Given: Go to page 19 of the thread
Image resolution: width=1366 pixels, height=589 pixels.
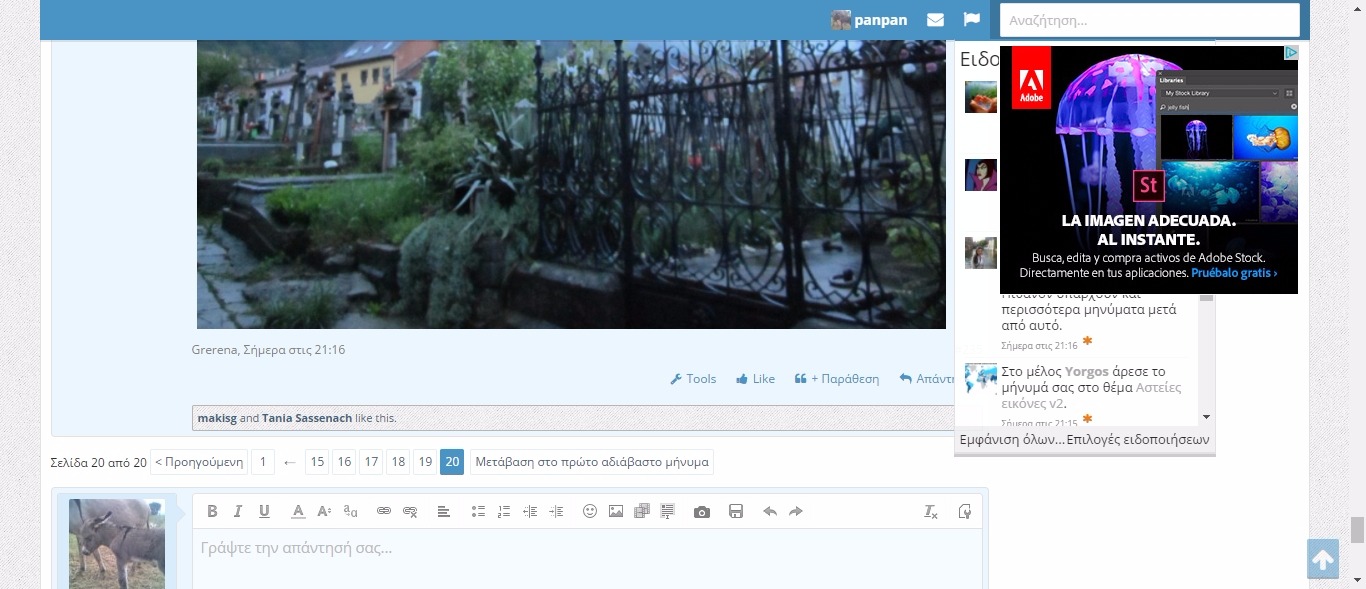Looking at the screenshot, I should tap(425, 462).
